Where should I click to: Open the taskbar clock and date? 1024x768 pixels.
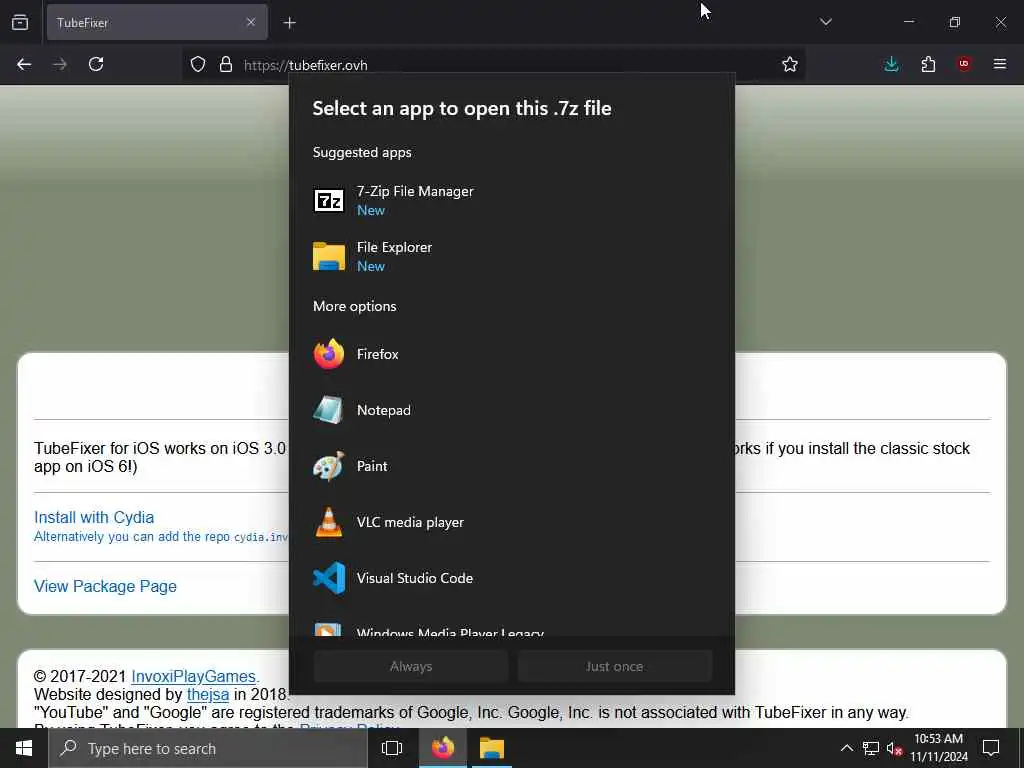[938, 748]
